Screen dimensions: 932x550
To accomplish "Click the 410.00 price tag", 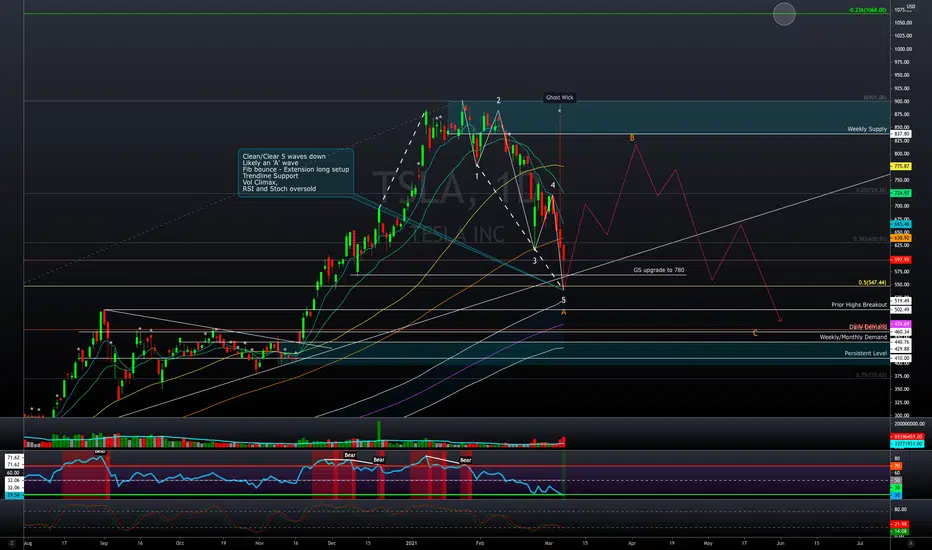I will [901, 359].
